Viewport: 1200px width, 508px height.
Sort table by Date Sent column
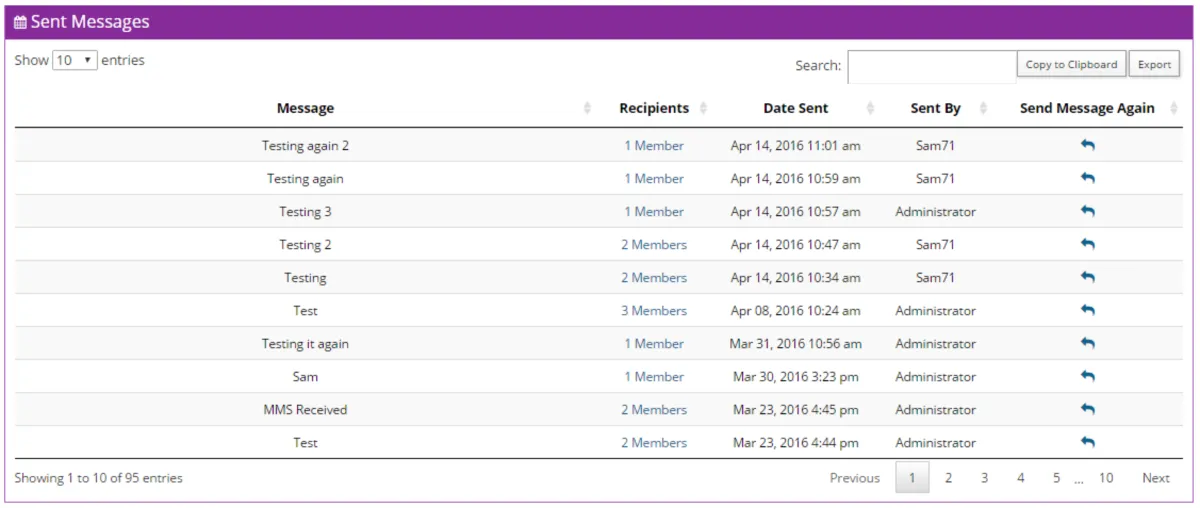point(795,108)
